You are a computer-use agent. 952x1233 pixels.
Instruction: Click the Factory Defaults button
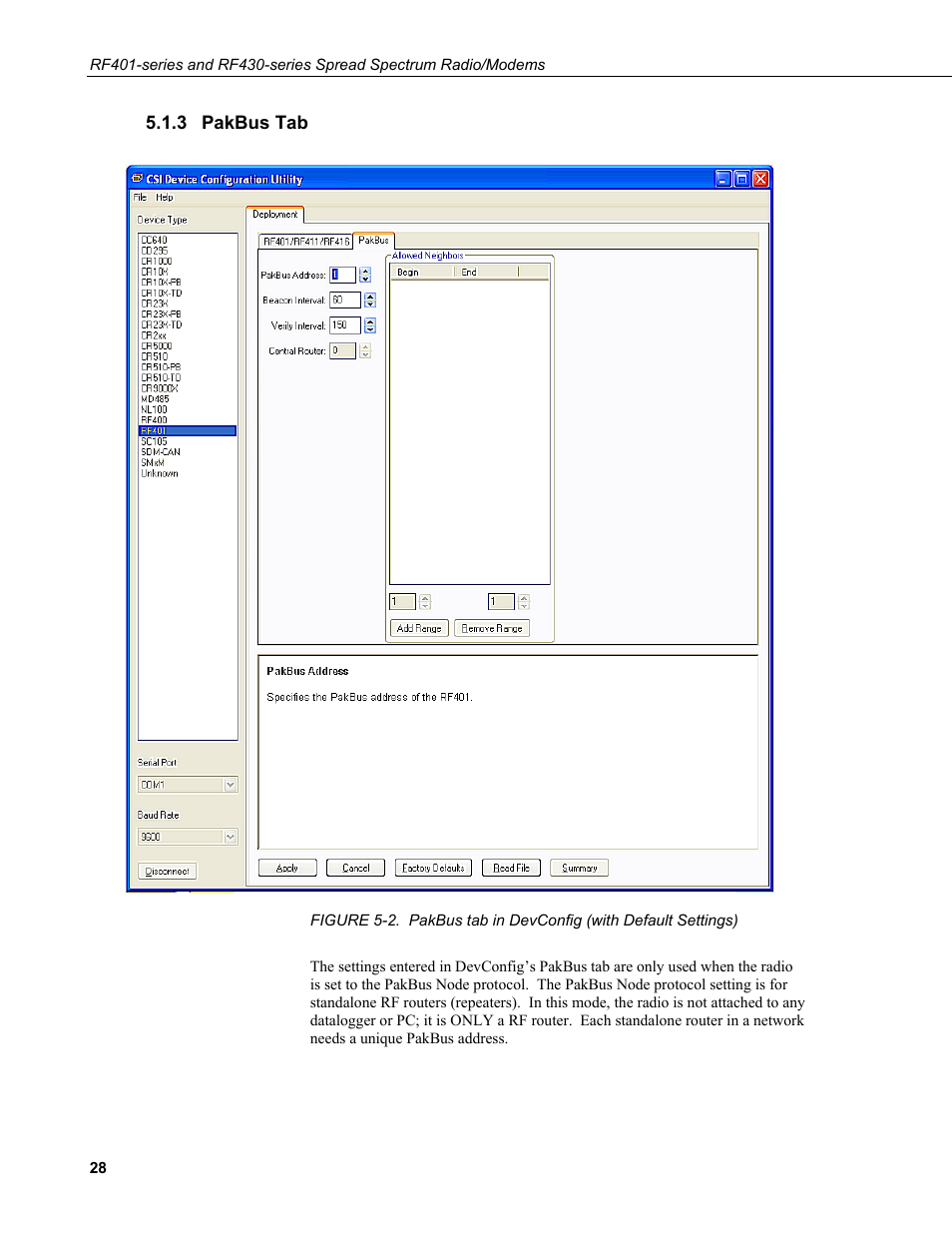click(433, 868)
